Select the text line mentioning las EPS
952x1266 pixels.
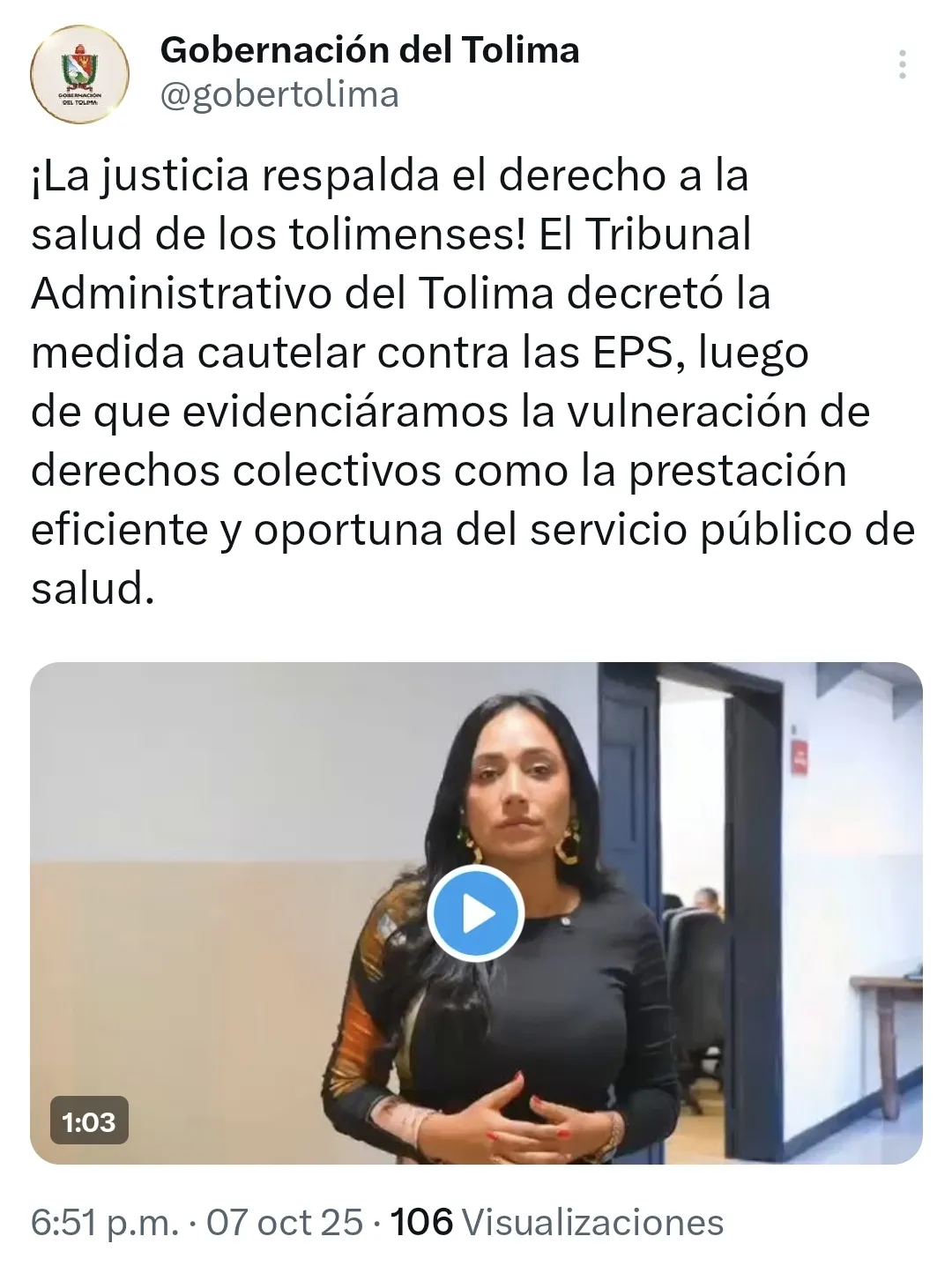tap(420, 353)
